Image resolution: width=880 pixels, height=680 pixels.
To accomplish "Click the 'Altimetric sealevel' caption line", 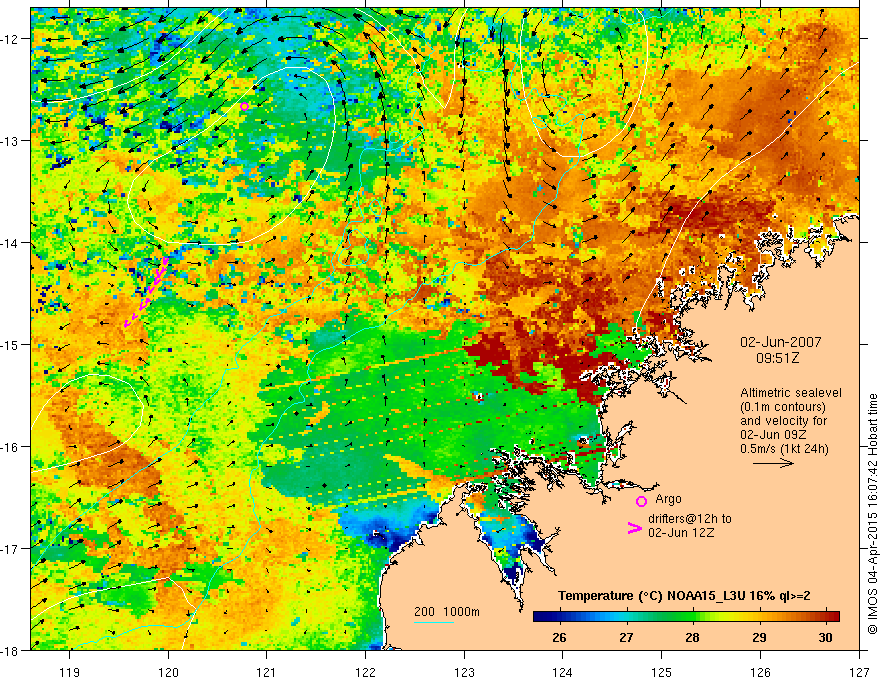I will tap(791, 393).
